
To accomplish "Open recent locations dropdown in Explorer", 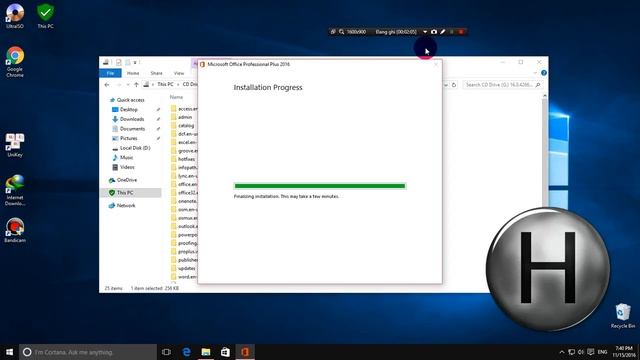I will [x=128, y=84].
